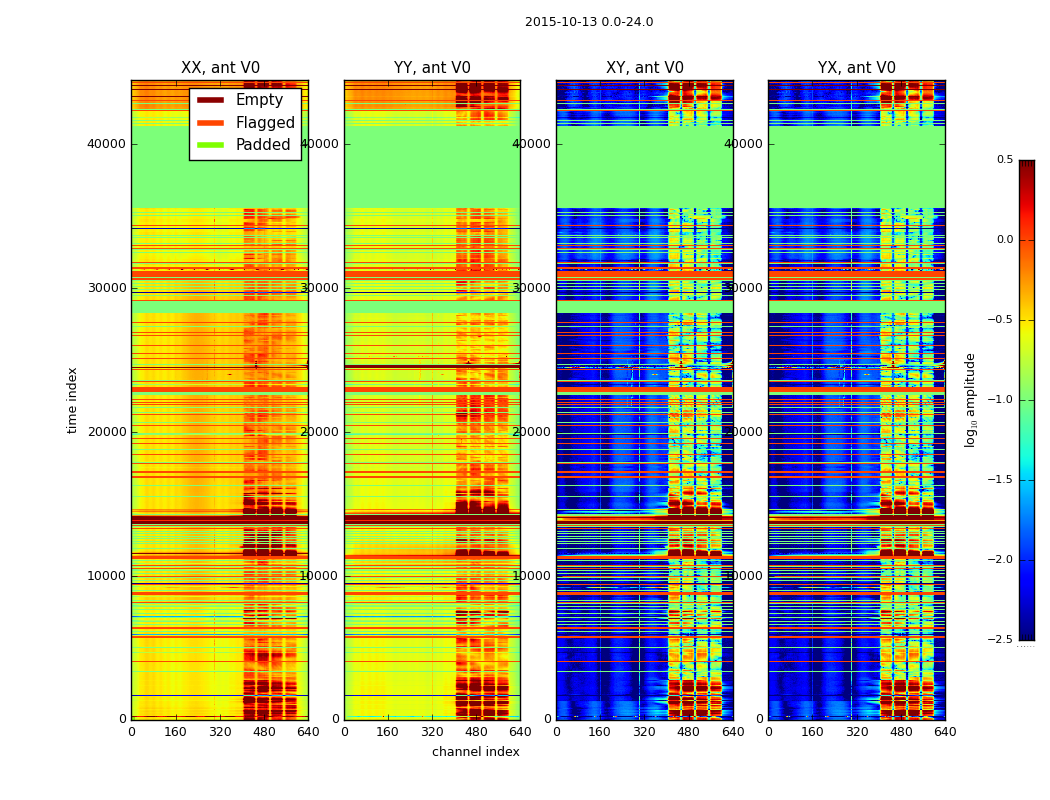
Task: Click the log10 amplitude colorbar label
Action: coord(970,400)
